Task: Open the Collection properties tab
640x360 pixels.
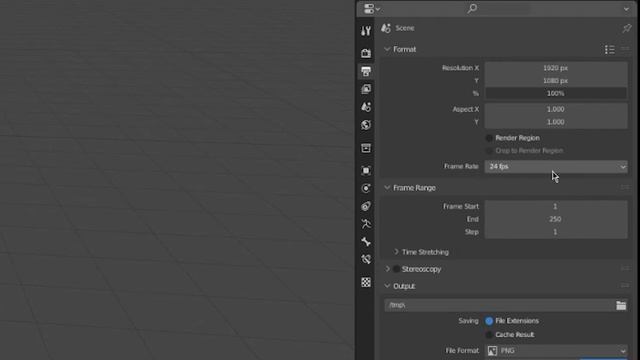Action: coord(366,148)
